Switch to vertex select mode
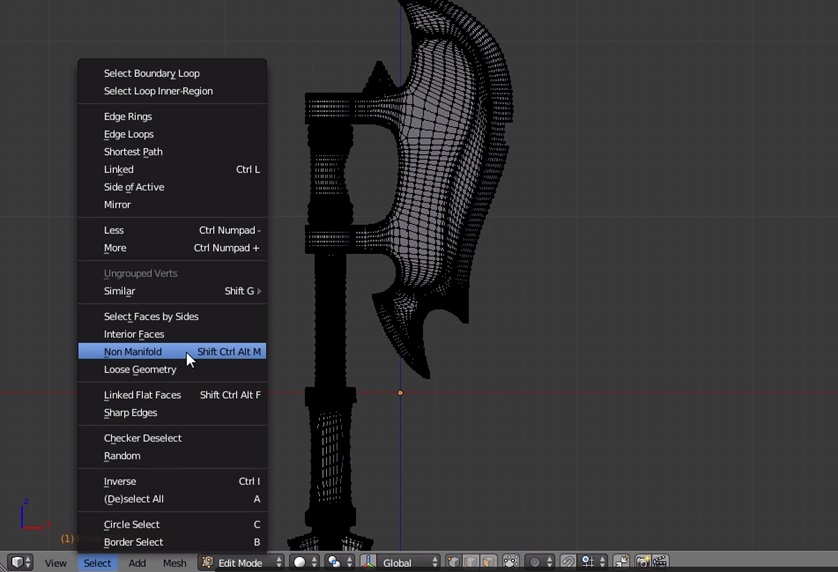838x572 pixels. (x=454, y=562)
